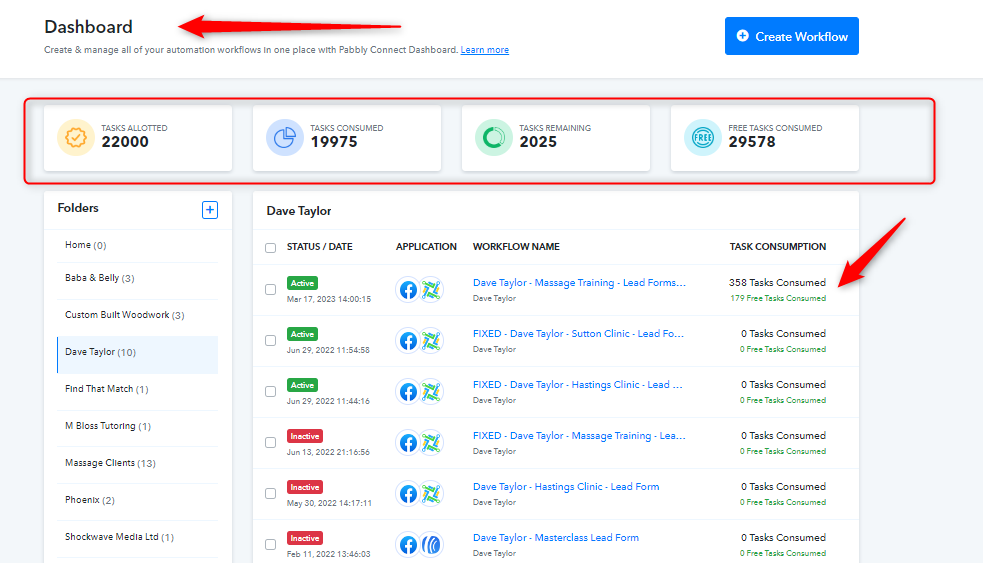Open FIXED - Dave Taylor - Massage Training workflow
The height and width of the screenshot is (563, 983).
pos(579,436)
